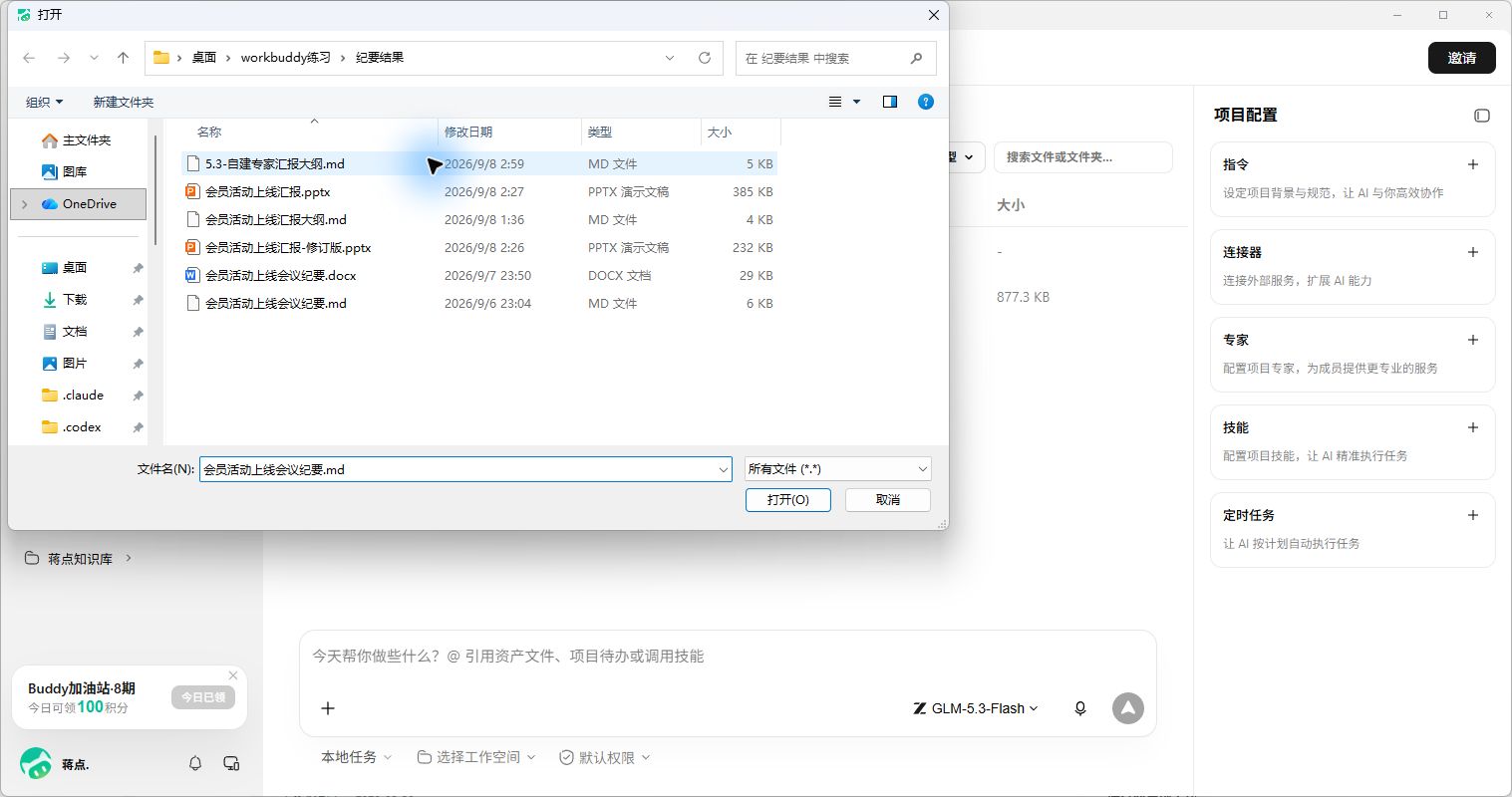This screenshot has height=797, width=1512.
Task: Add a new 技能
Action: 1473,427
